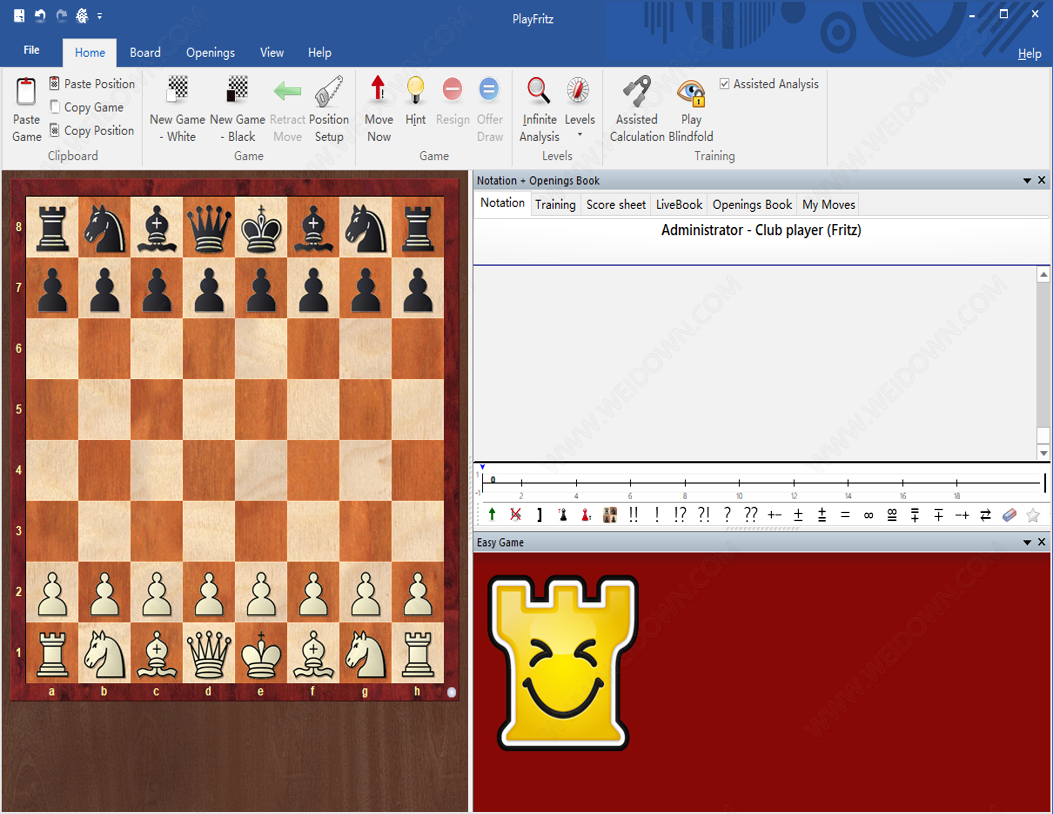The height and width of the screenshot is (814, 1053).
Task: Insert the !? interesting move annotation
Action: [680, 514]
